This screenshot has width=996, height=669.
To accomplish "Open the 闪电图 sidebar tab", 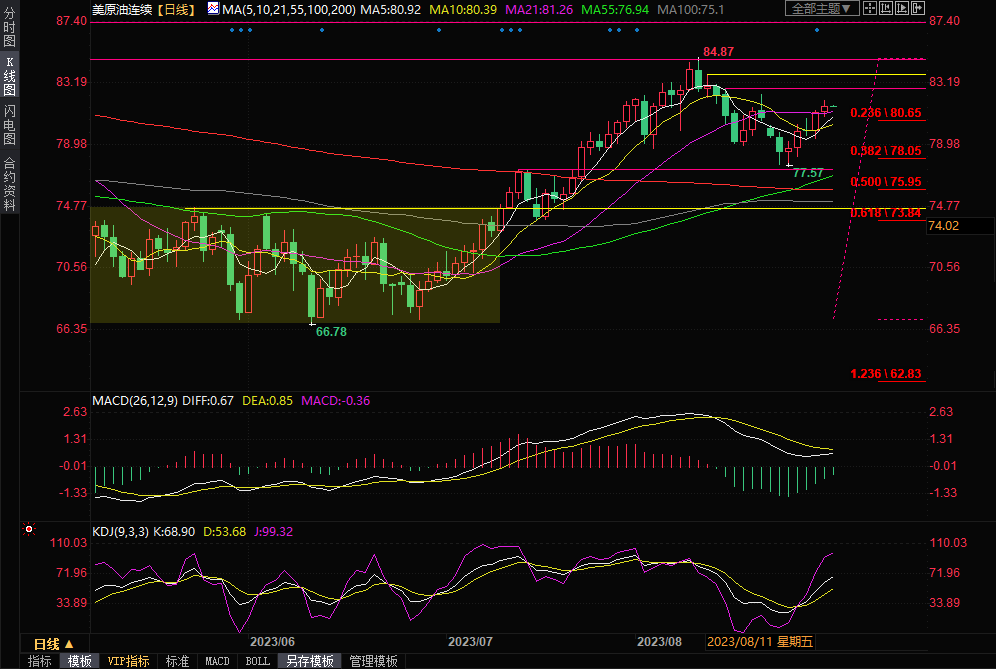I will click(x=10, y=124).
